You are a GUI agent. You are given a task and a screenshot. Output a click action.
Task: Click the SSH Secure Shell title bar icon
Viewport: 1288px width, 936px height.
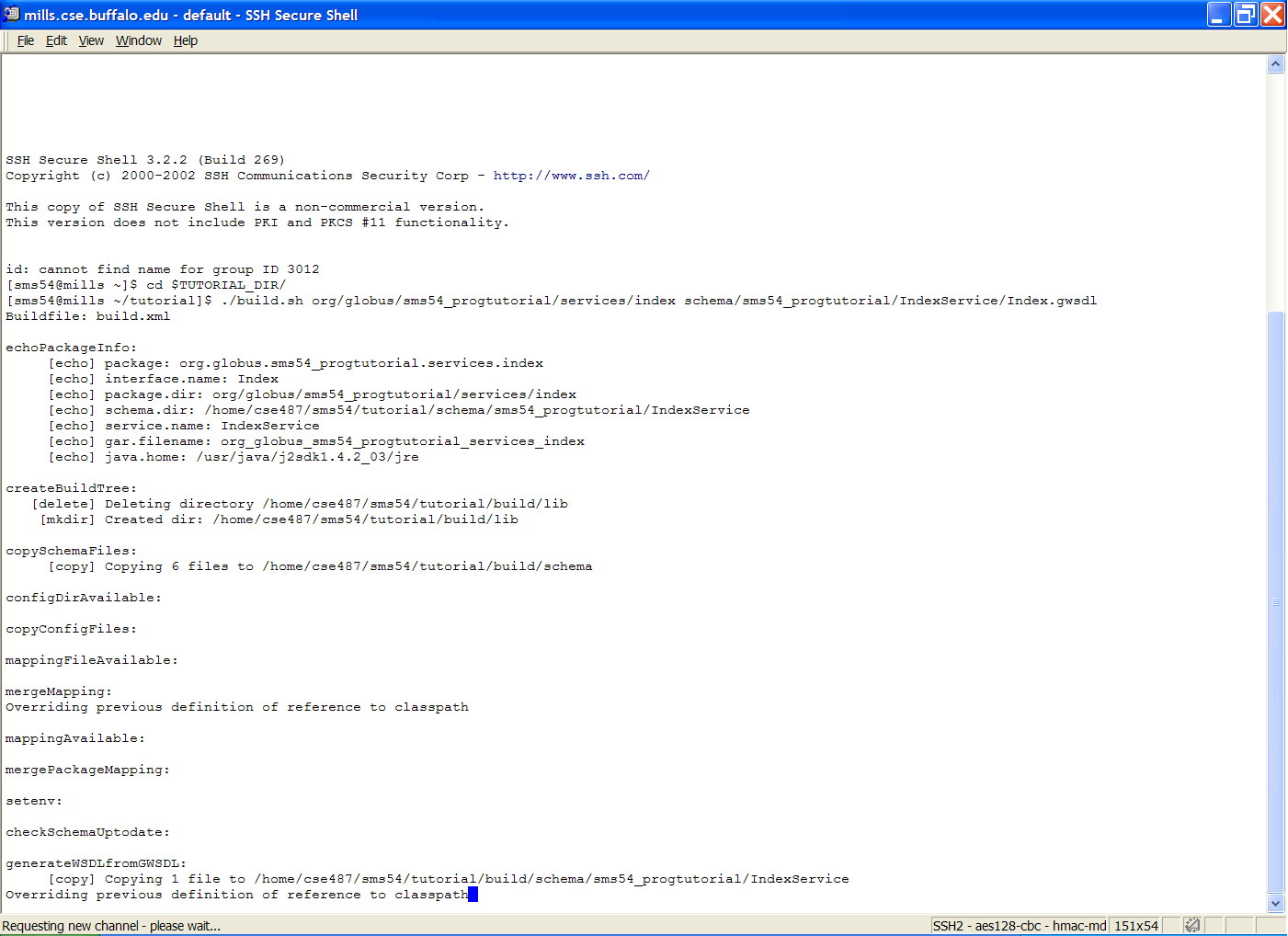click(x=11, y=14)
